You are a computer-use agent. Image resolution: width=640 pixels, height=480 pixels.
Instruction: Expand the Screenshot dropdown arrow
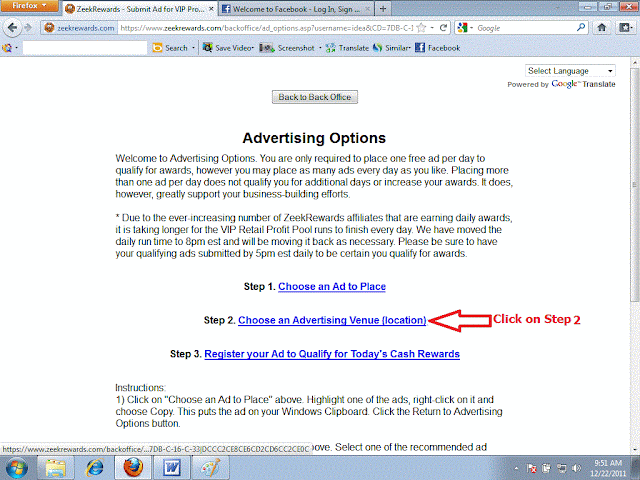[x=320, y=48]
